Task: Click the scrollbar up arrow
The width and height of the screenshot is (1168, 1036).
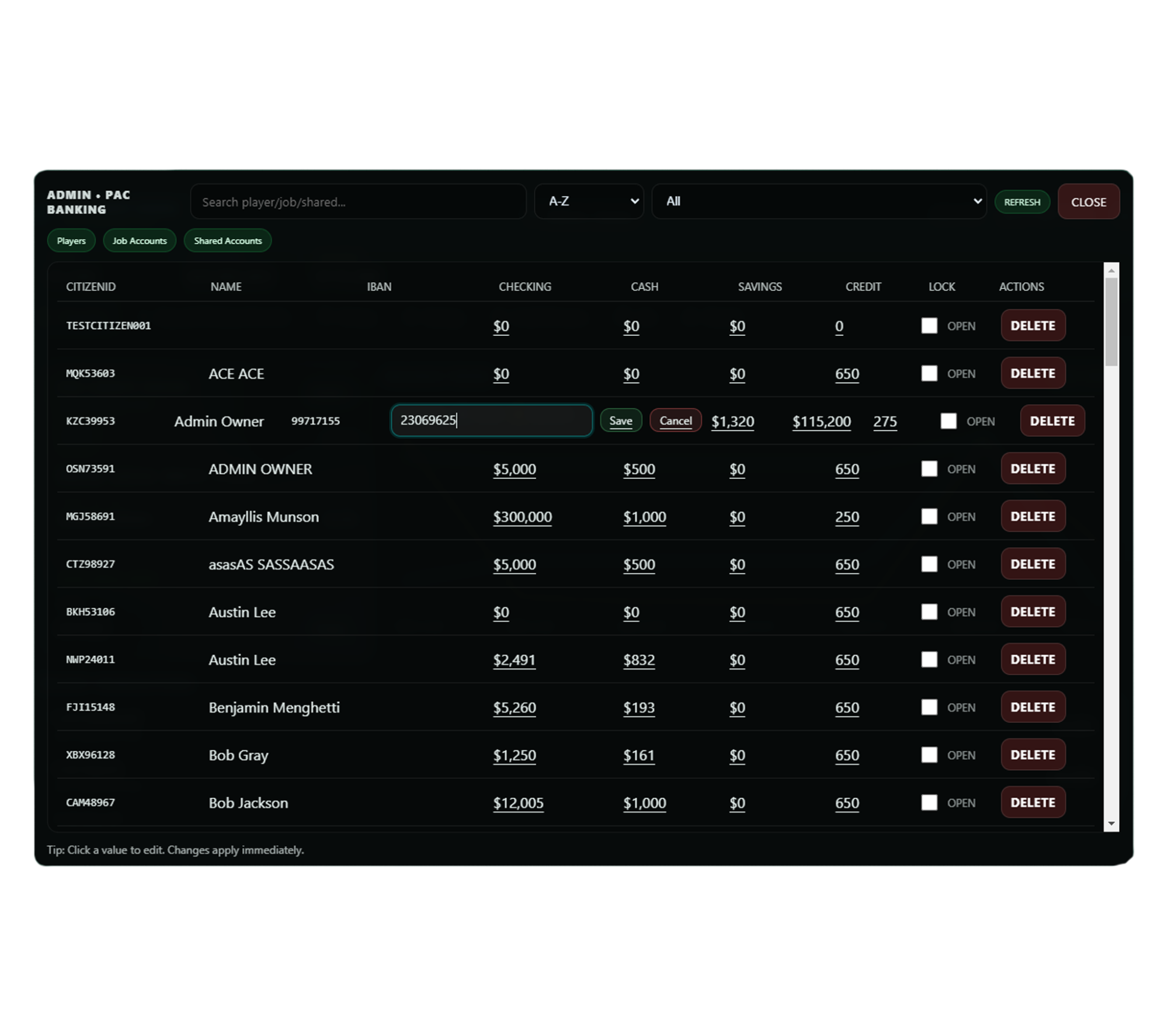Action: pyautogui.click(x=1111, y=270)
